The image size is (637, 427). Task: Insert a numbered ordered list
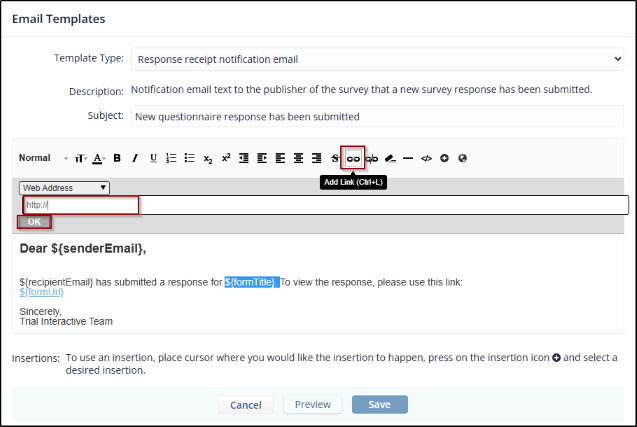tap(171, 158)
